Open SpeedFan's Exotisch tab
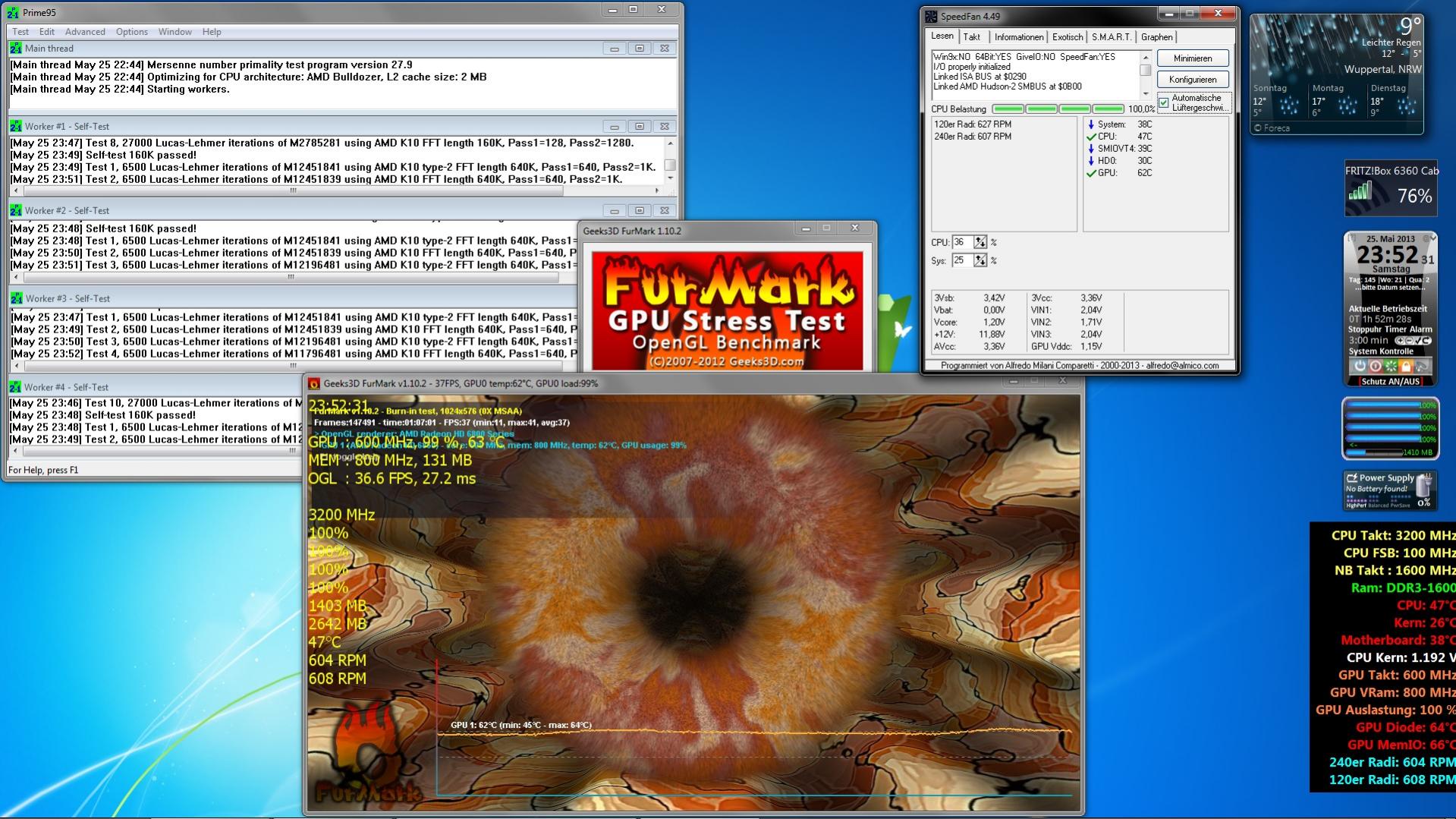This screenshot has width=1456, height=819. pos(1068,37)
